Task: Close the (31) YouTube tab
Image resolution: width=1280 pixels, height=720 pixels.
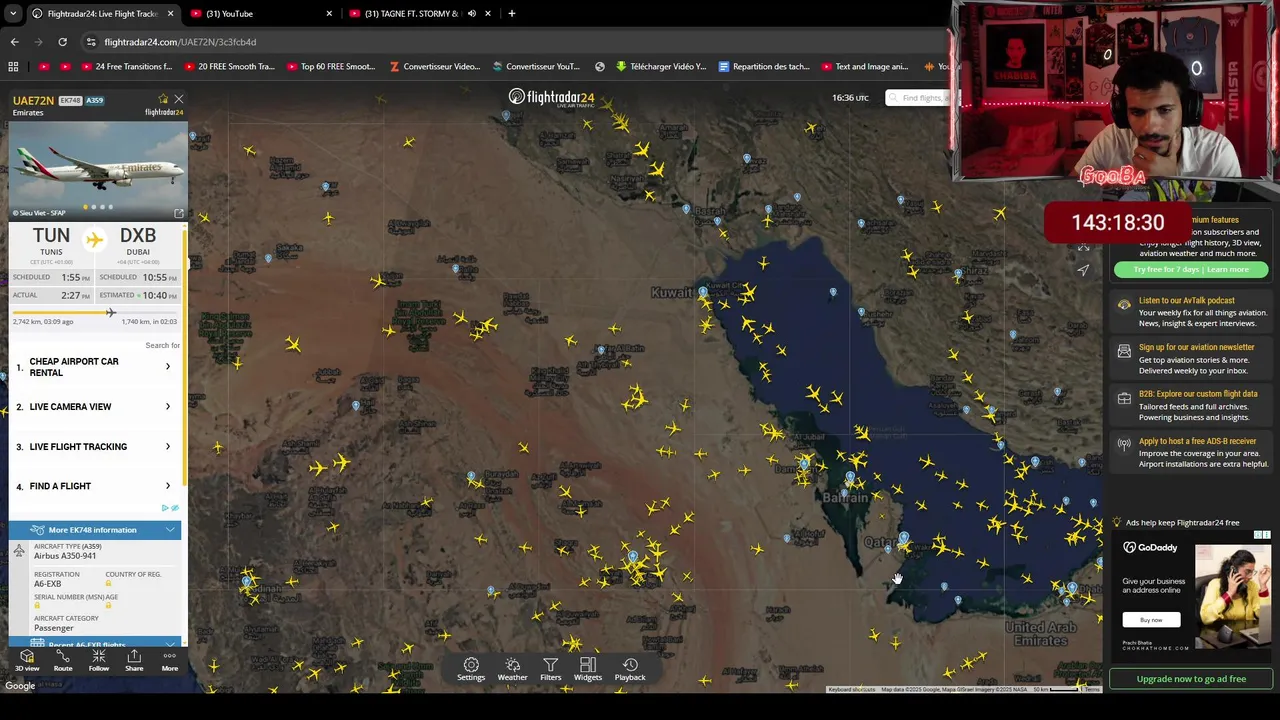Action: pyautogui.click(x=329, y=14)
